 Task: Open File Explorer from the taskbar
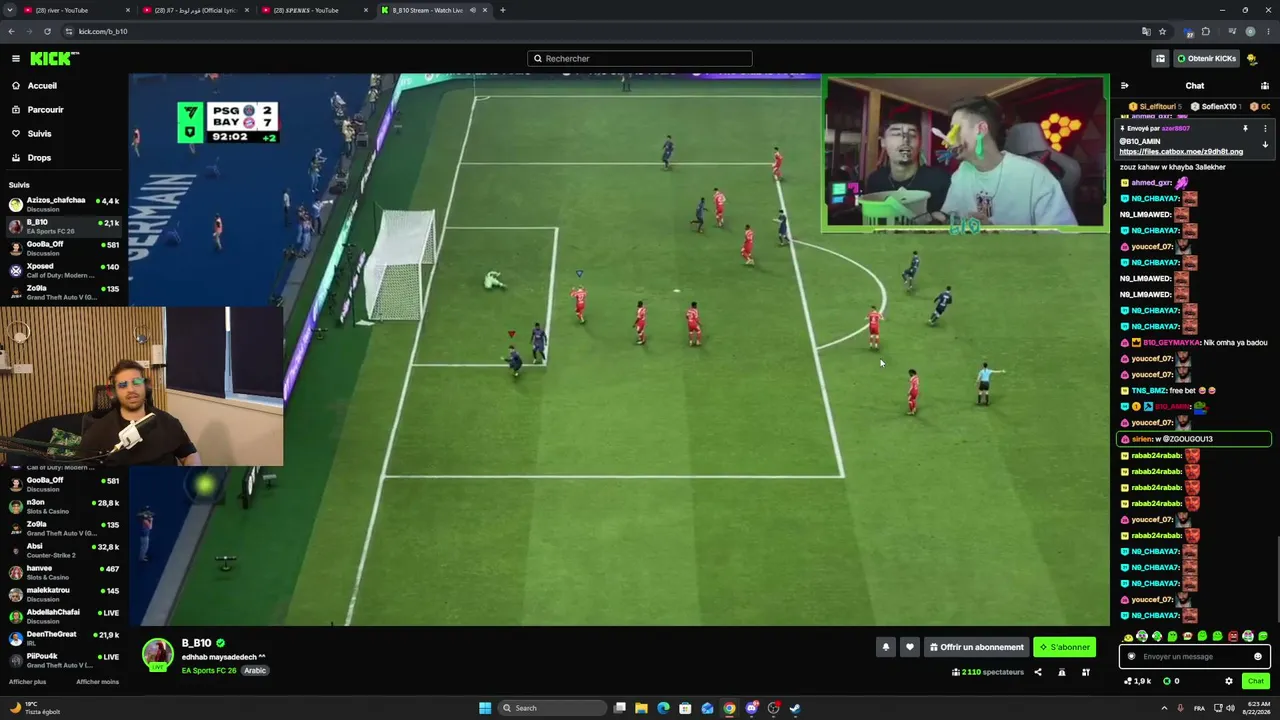(x=641, y=708)
